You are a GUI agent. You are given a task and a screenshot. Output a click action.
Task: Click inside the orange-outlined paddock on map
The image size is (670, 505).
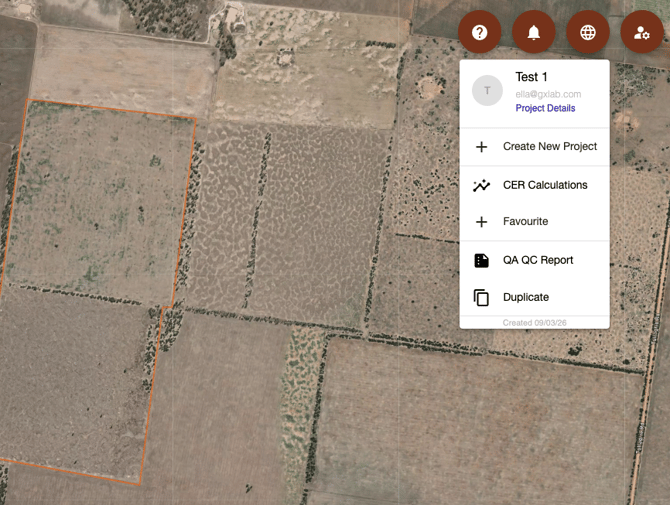(x=90, y=280)
